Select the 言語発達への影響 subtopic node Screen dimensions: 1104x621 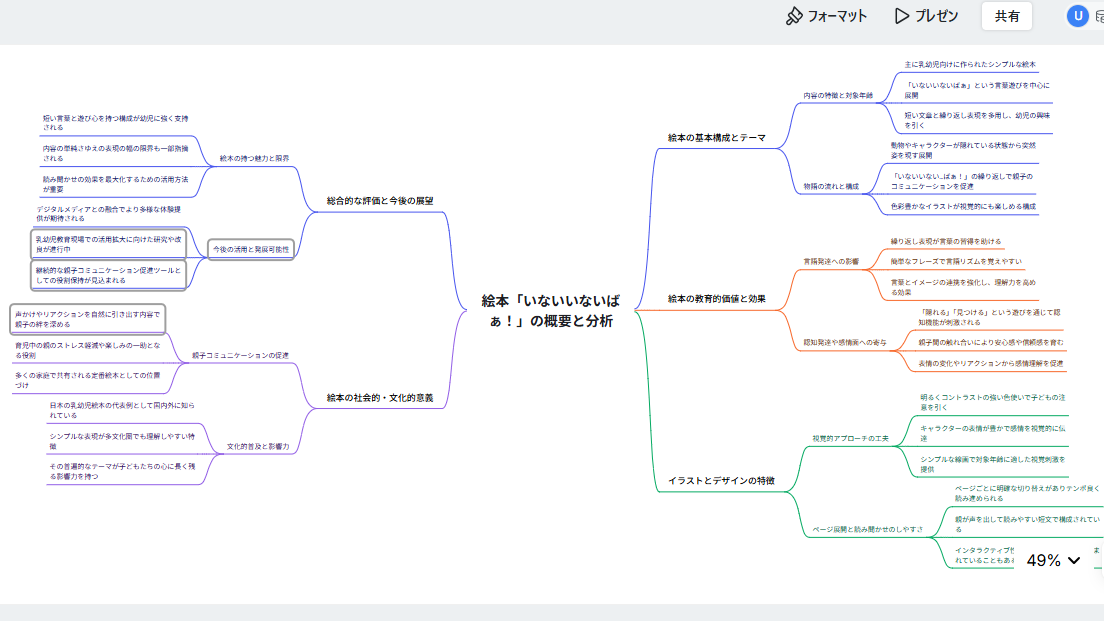pyautogui.click(x=831, y=261)
